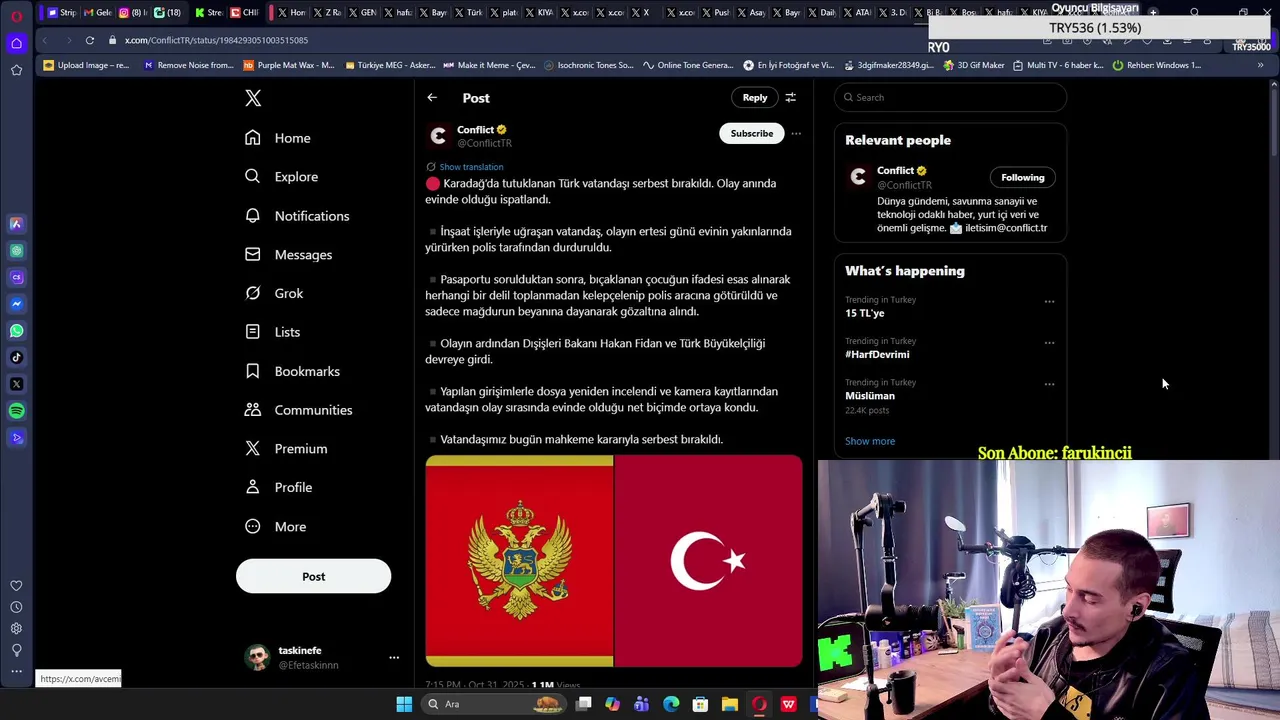The height and width of the screenshot is (720, 1280).
Task: Open reply sort filter icon
Action: tap(790, 98)
